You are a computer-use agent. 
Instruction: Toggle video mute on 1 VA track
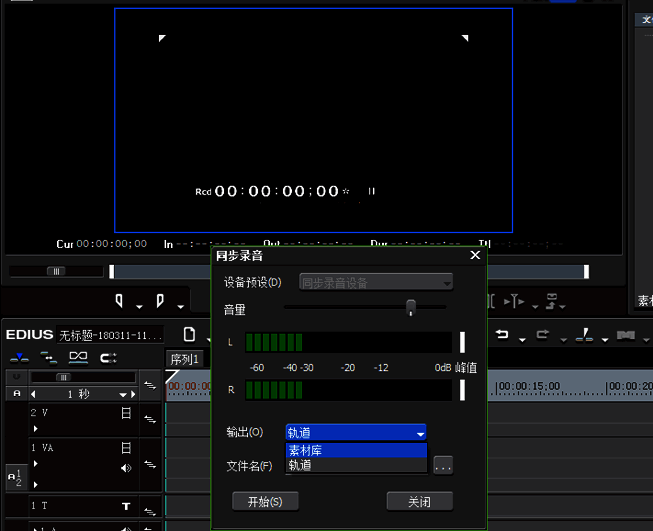pyautogui.click(x=126, y=448)
